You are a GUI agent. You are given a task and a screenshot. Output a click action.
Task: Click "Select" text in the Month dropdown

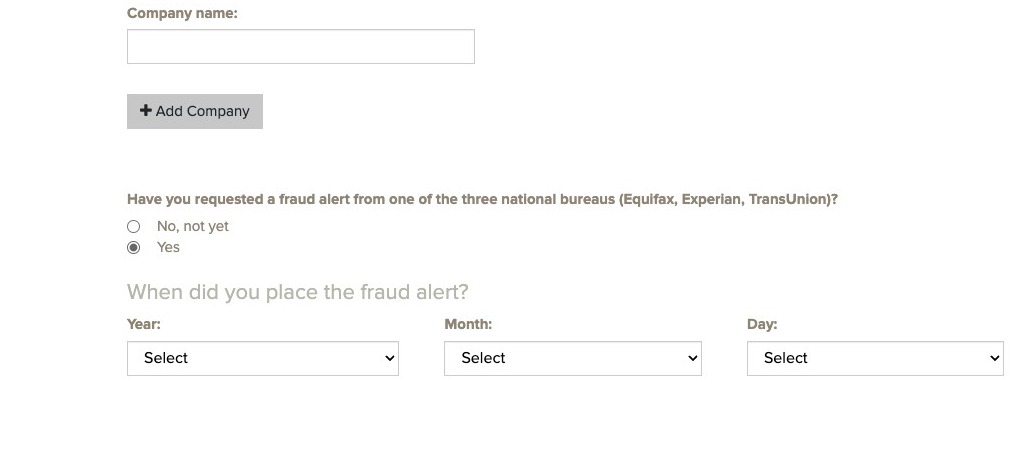484,358
